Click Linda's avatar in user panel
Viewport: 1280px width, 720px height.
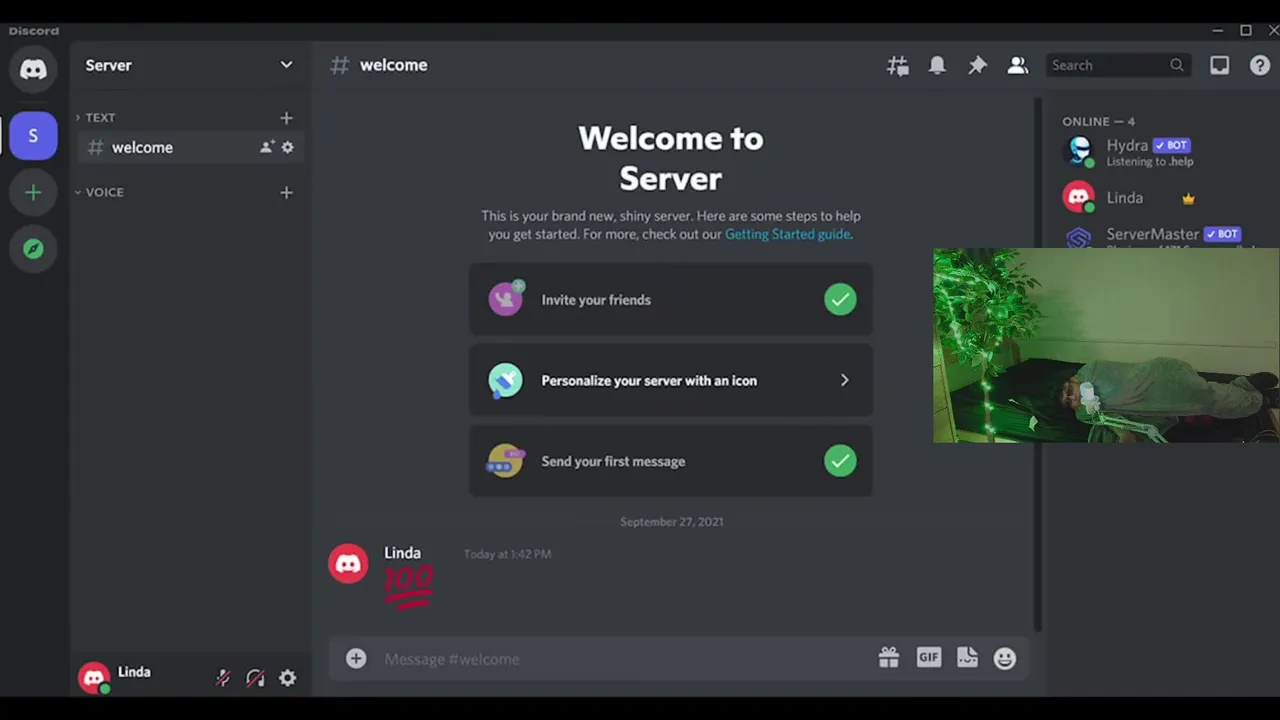coord(94,678)
